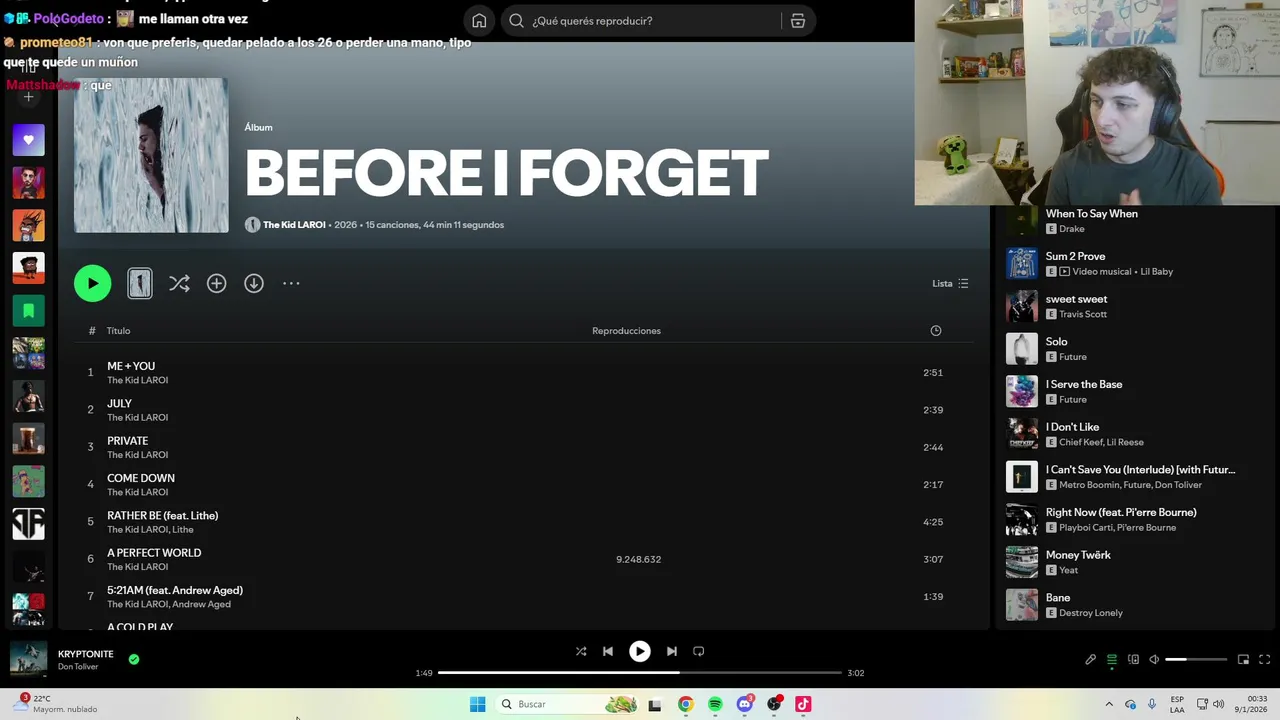The height and width of the screenshot is (720, 1280).
Task: Skip to previous track
Action: pyautogui.click(x=607, y=651)
